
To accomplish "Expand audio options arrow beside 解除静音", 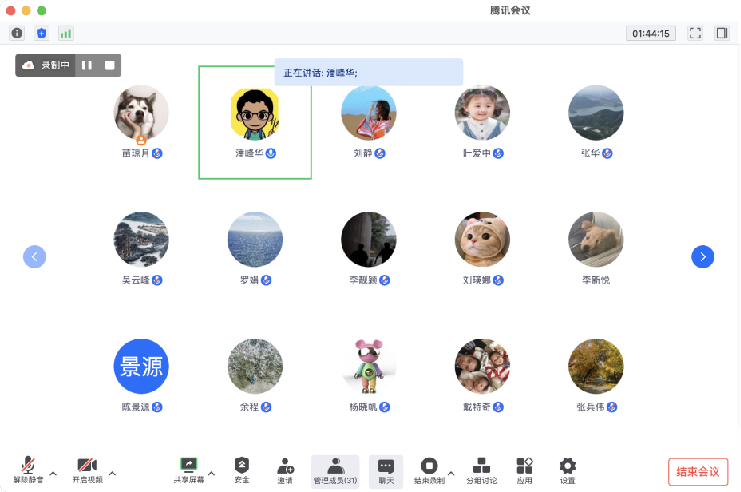I will pyautogui.click(x=53, y=472).
